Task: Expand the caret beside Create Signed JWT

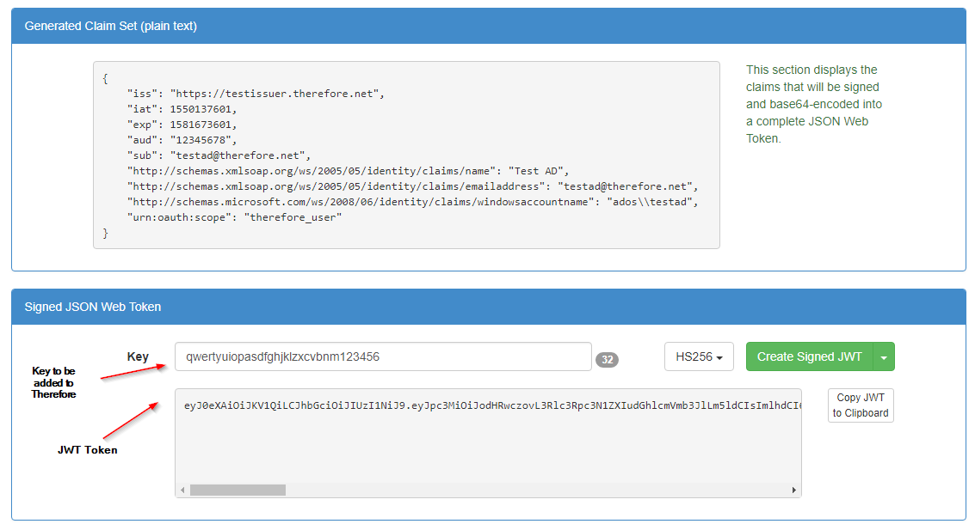Action: pyautogui.click(x=884, y=357)
